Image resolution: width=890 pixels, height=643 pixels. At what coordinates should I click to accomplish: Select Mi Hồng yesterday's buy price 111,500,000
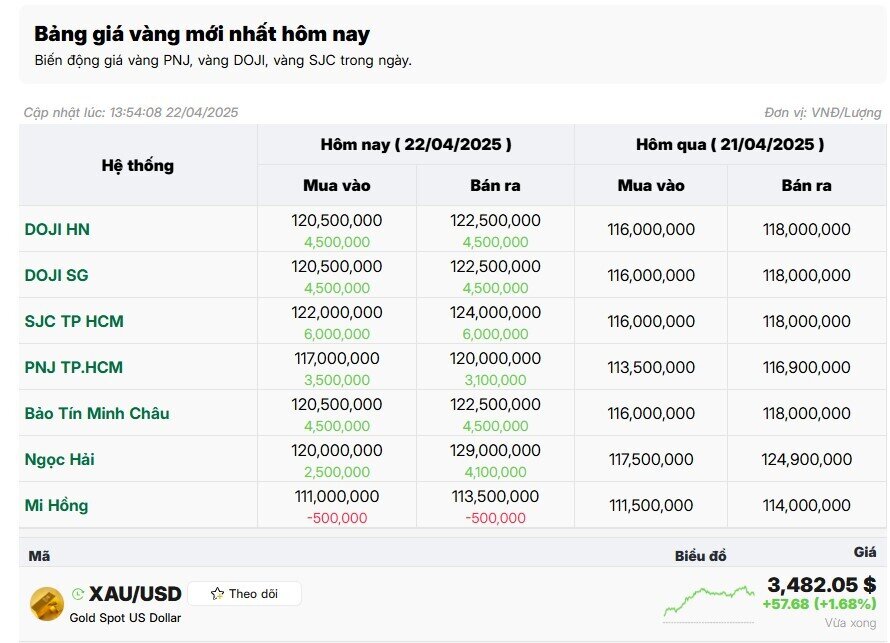click(x=651, y=505)
